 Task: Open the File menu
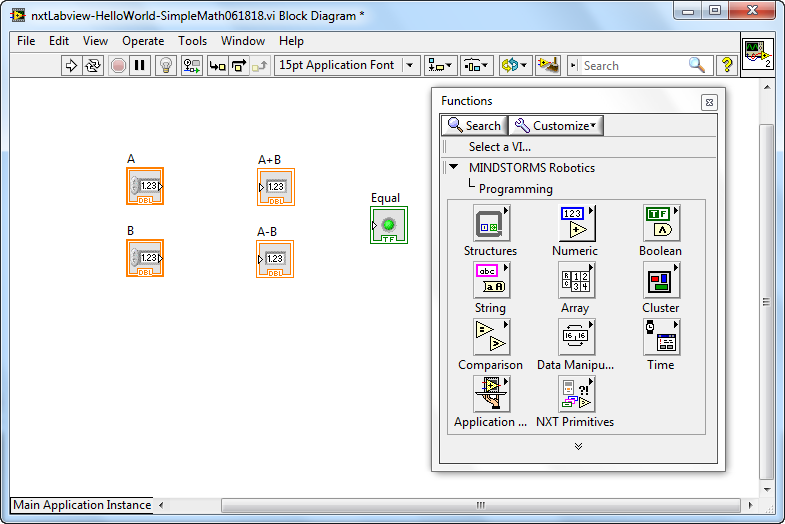coord(26,41)
